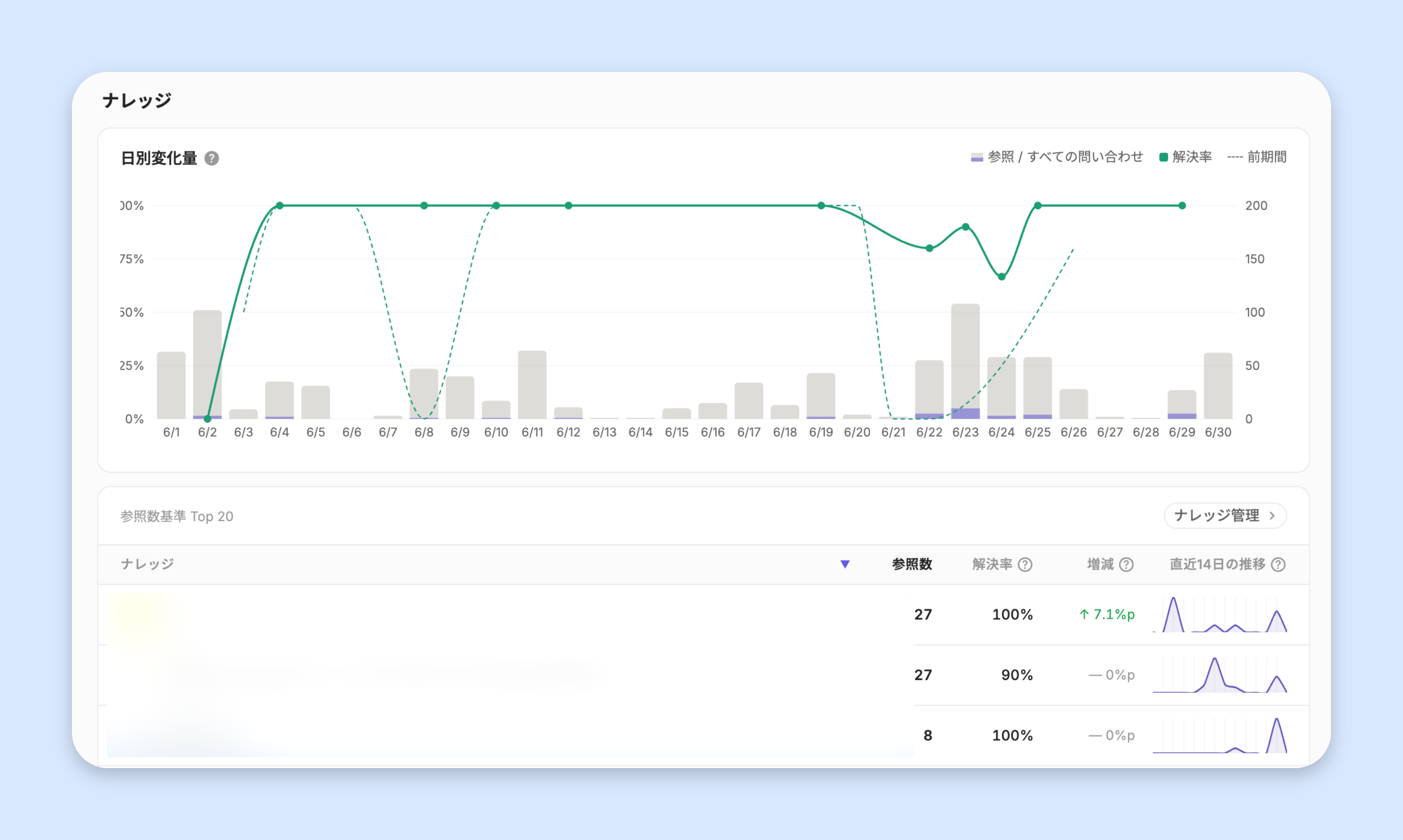Click sparkline in the row with 8 references
Image resolution: width=1403 pixels, height=840 pixels.
tap(1220, 735)
